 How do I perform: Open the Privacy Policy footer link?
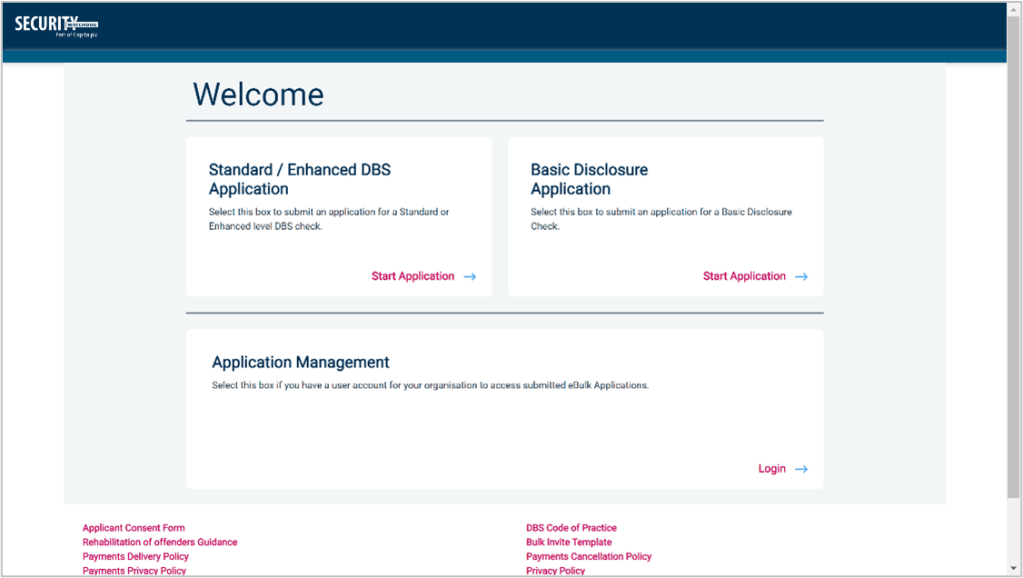click(x=555, y=570)
